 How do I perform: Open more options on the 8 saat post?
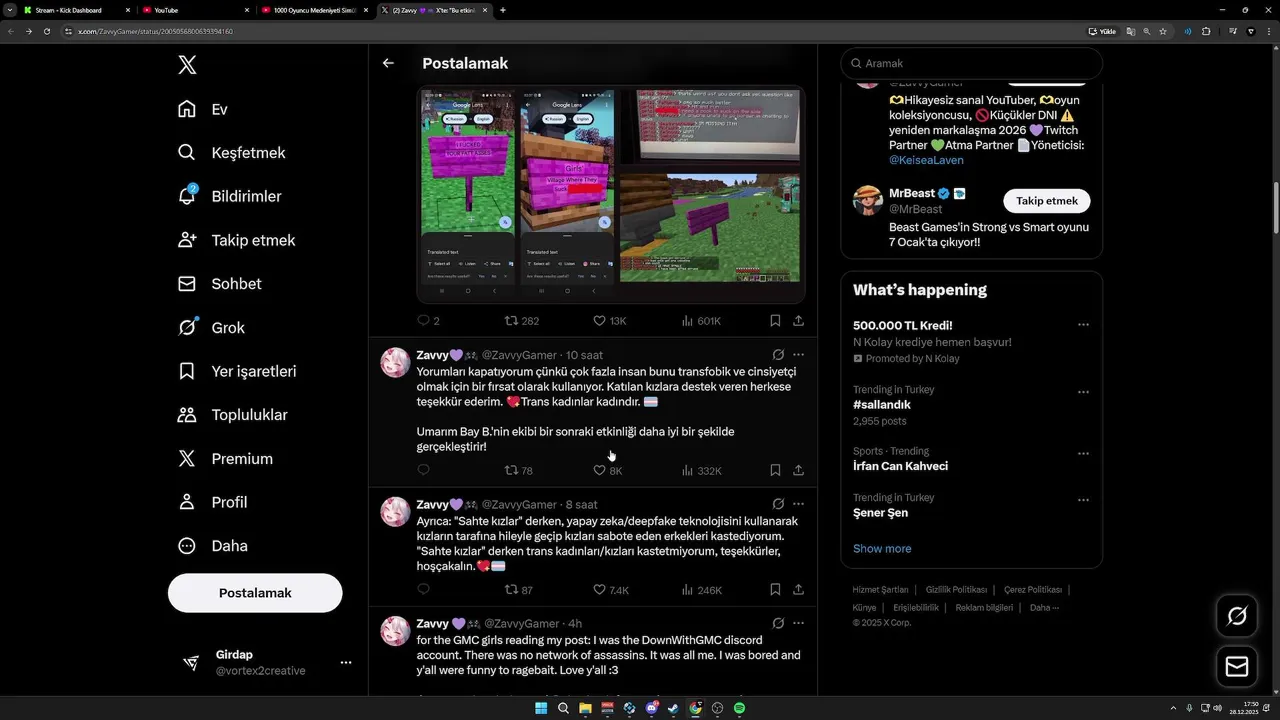coord(798,504)
